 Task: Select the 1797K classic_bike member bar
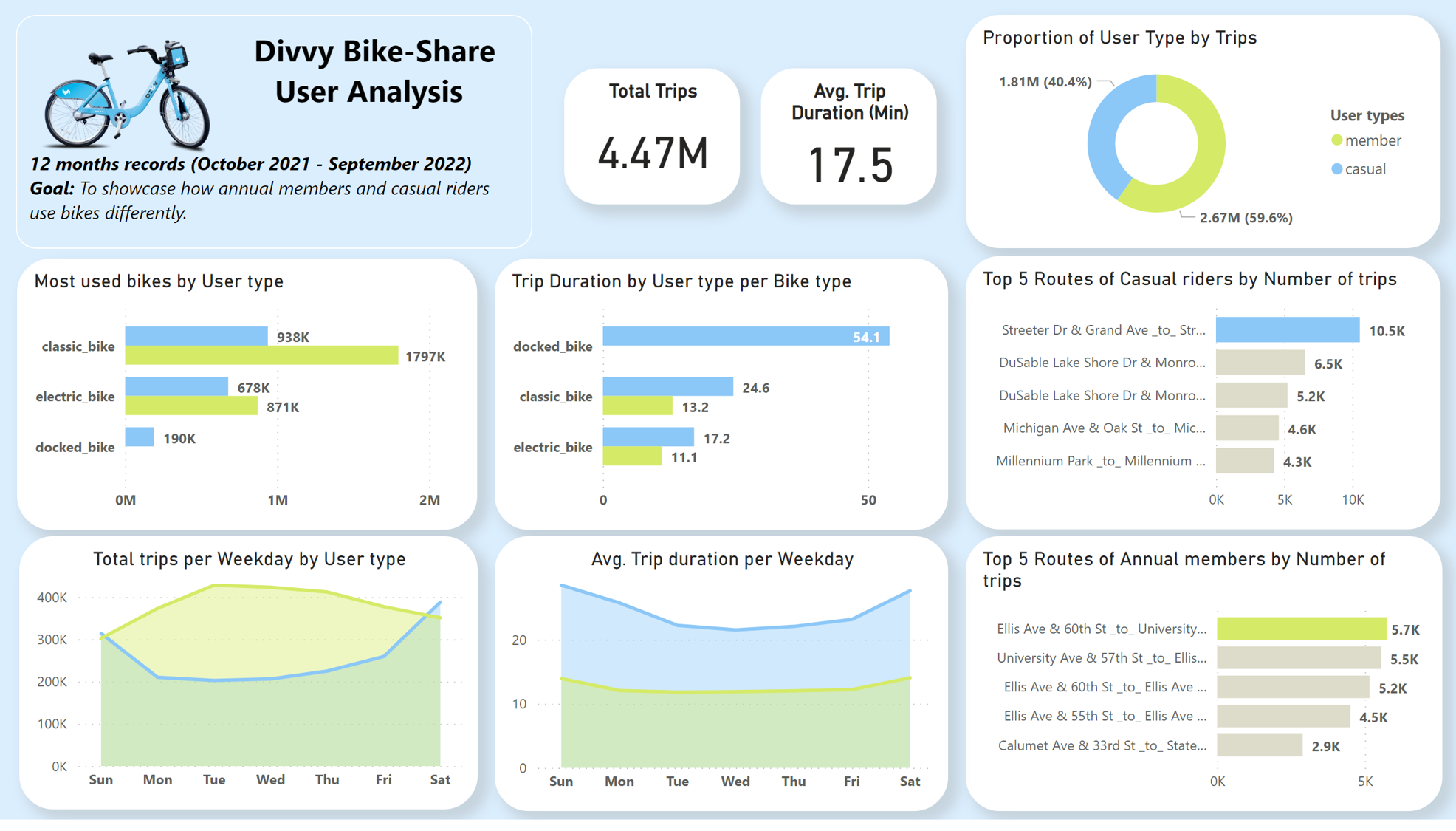point(261,356)
